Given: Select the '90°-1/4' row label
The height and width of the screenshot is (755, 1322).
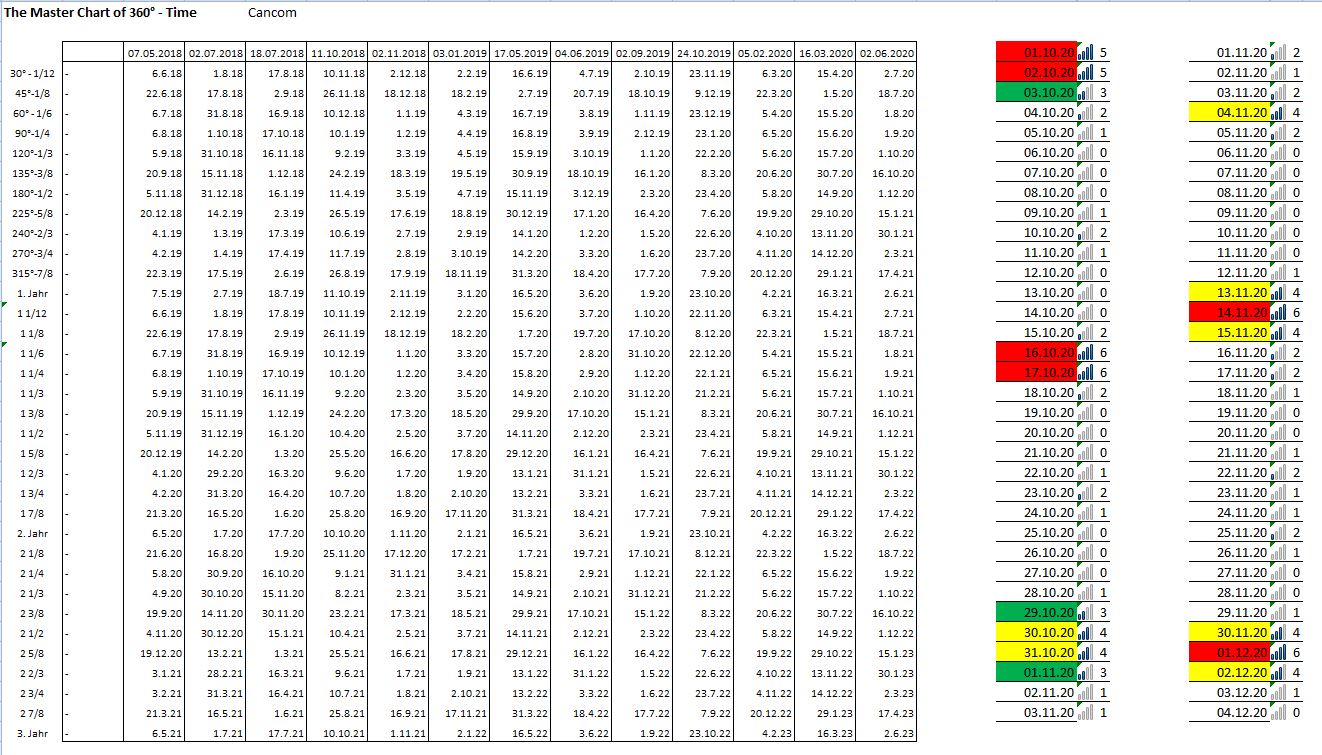Looking at the screenshot, I should tap(32, 133).
